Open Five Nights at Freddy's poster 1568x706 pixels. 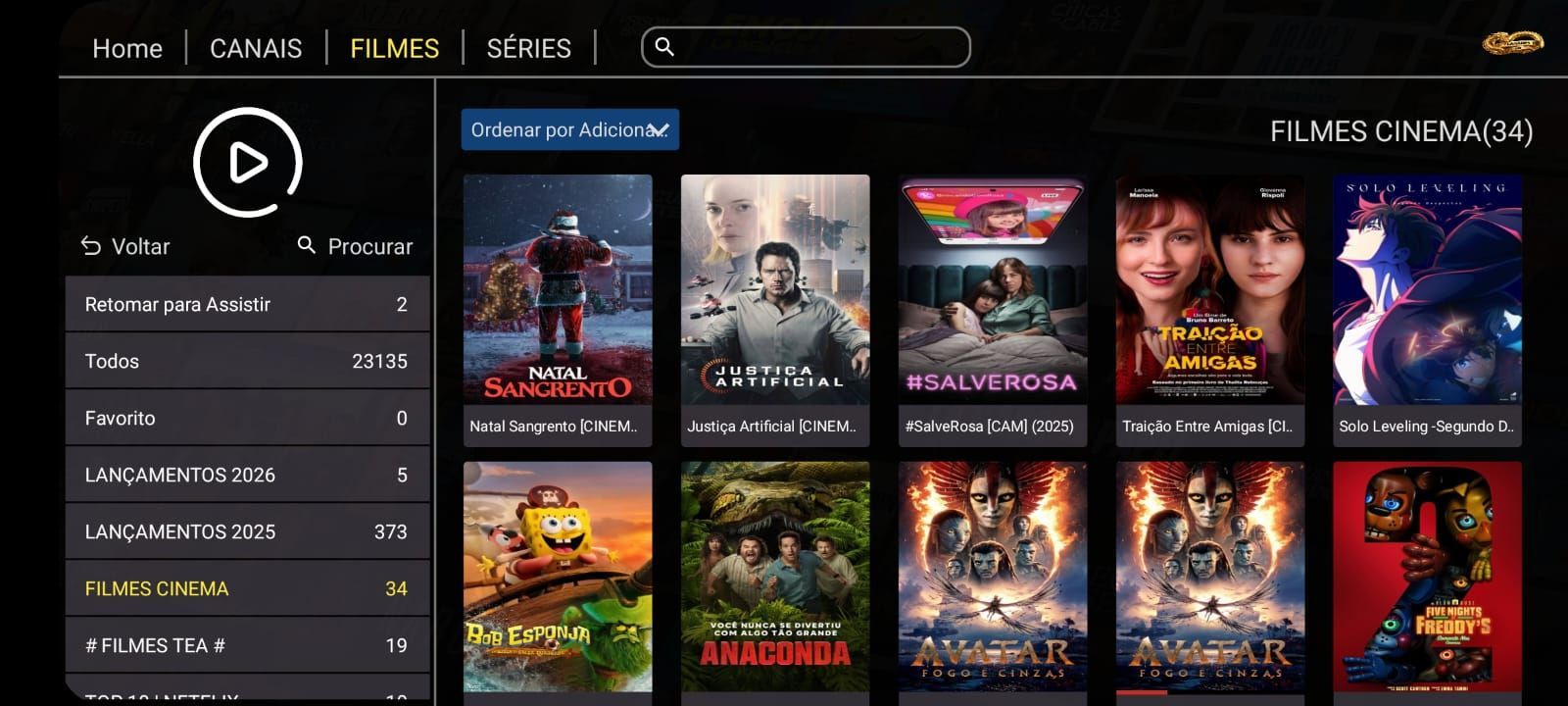1427,578
